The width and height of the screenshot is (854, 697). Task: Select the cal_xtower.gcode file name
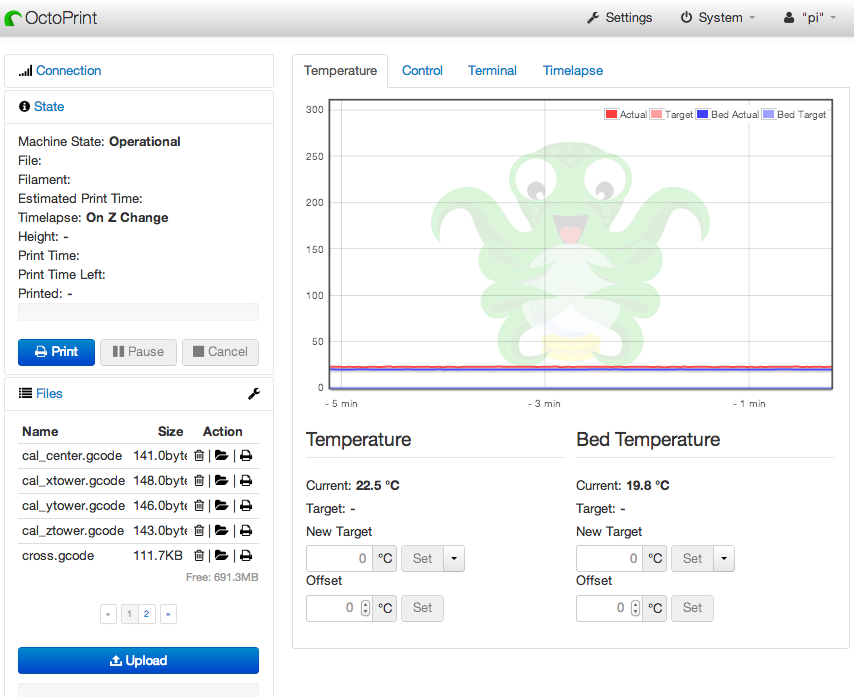[74, 481]
